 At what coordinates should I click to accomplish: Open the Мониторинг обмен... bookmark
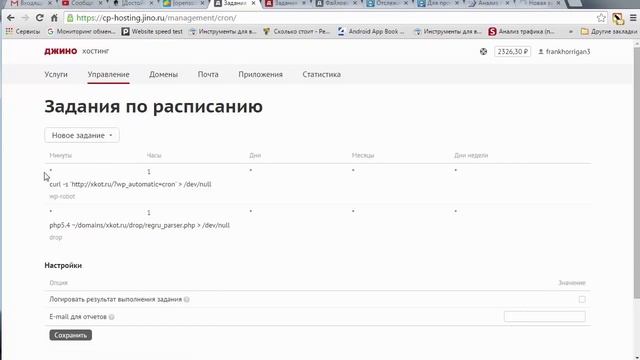click(81, 31)
